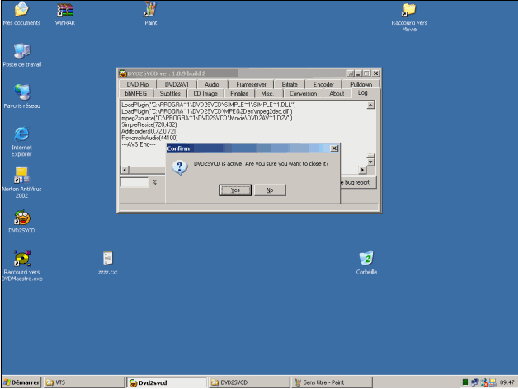The image size is (518, 389).
Task: Open the Paint desktop shortcut
Action: (x=150, y=9)
